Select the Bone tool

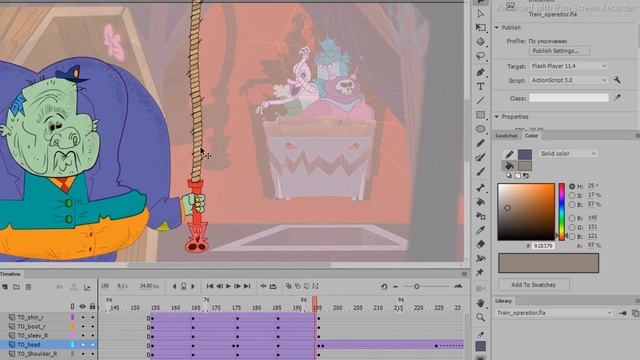tap(481, 188)
